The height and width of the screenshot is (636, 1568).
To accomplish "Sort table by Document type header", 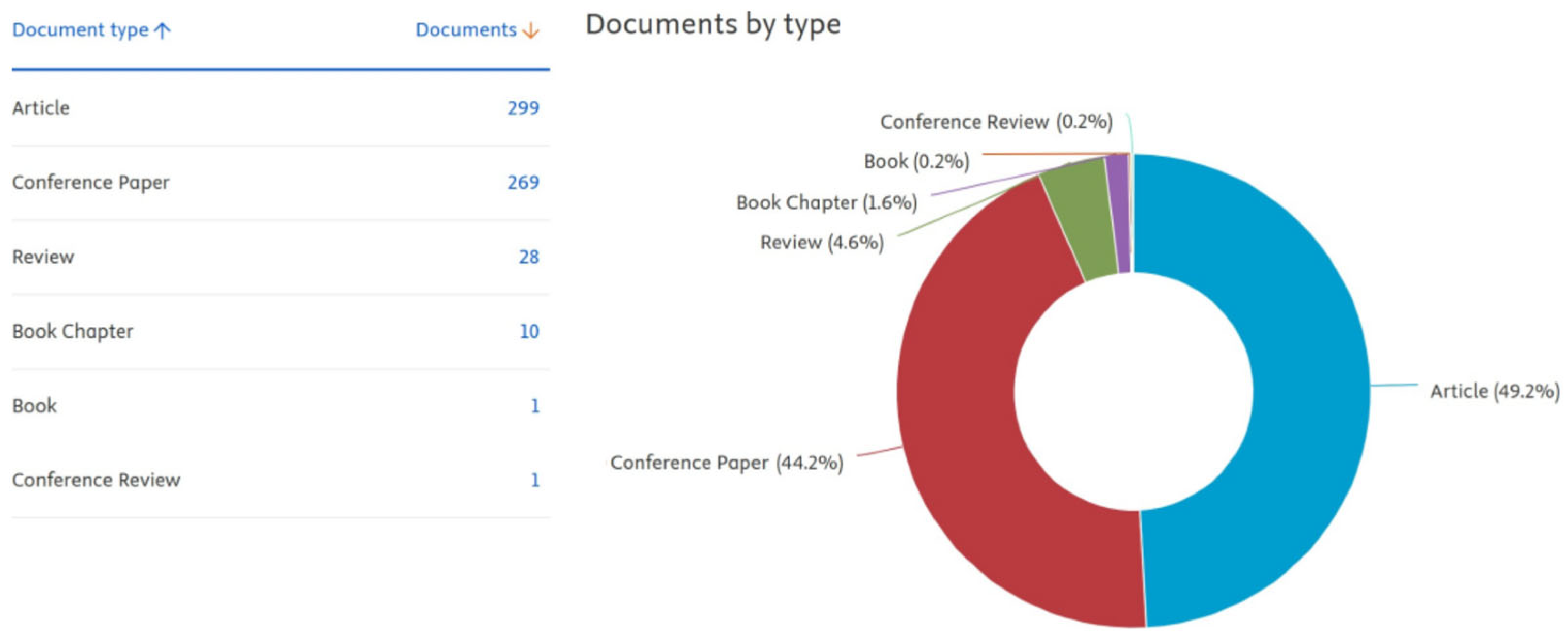I will pyautogui.click(x=81, y=30).
